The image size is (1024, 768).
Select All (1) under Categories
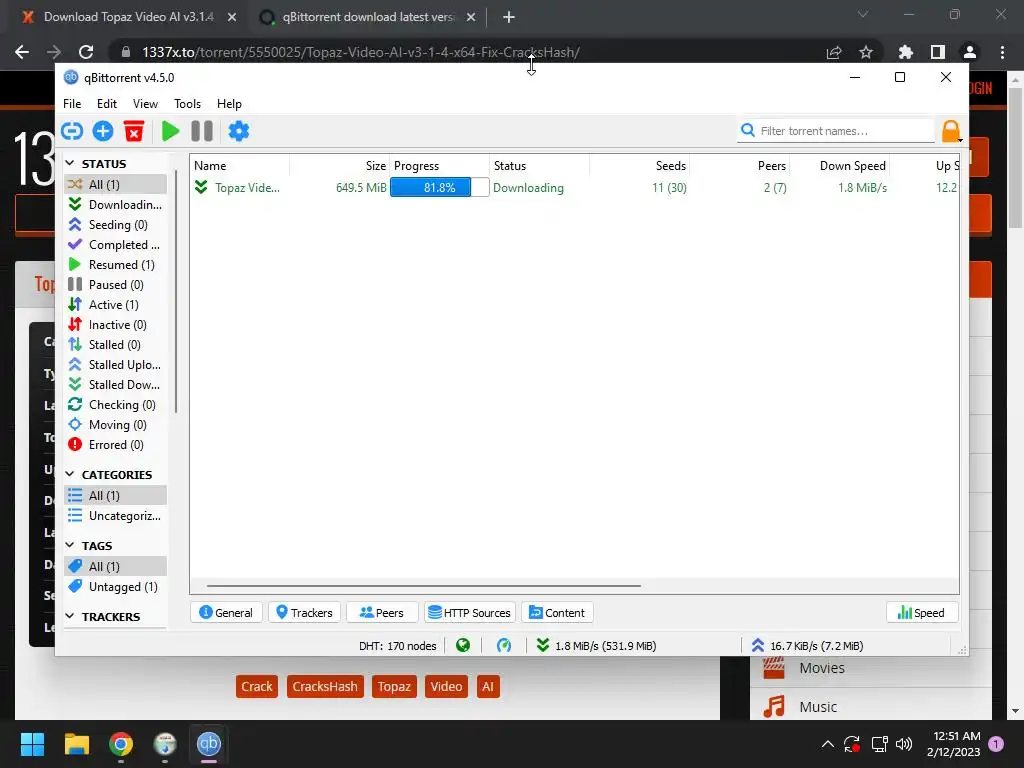pos(116,496)
